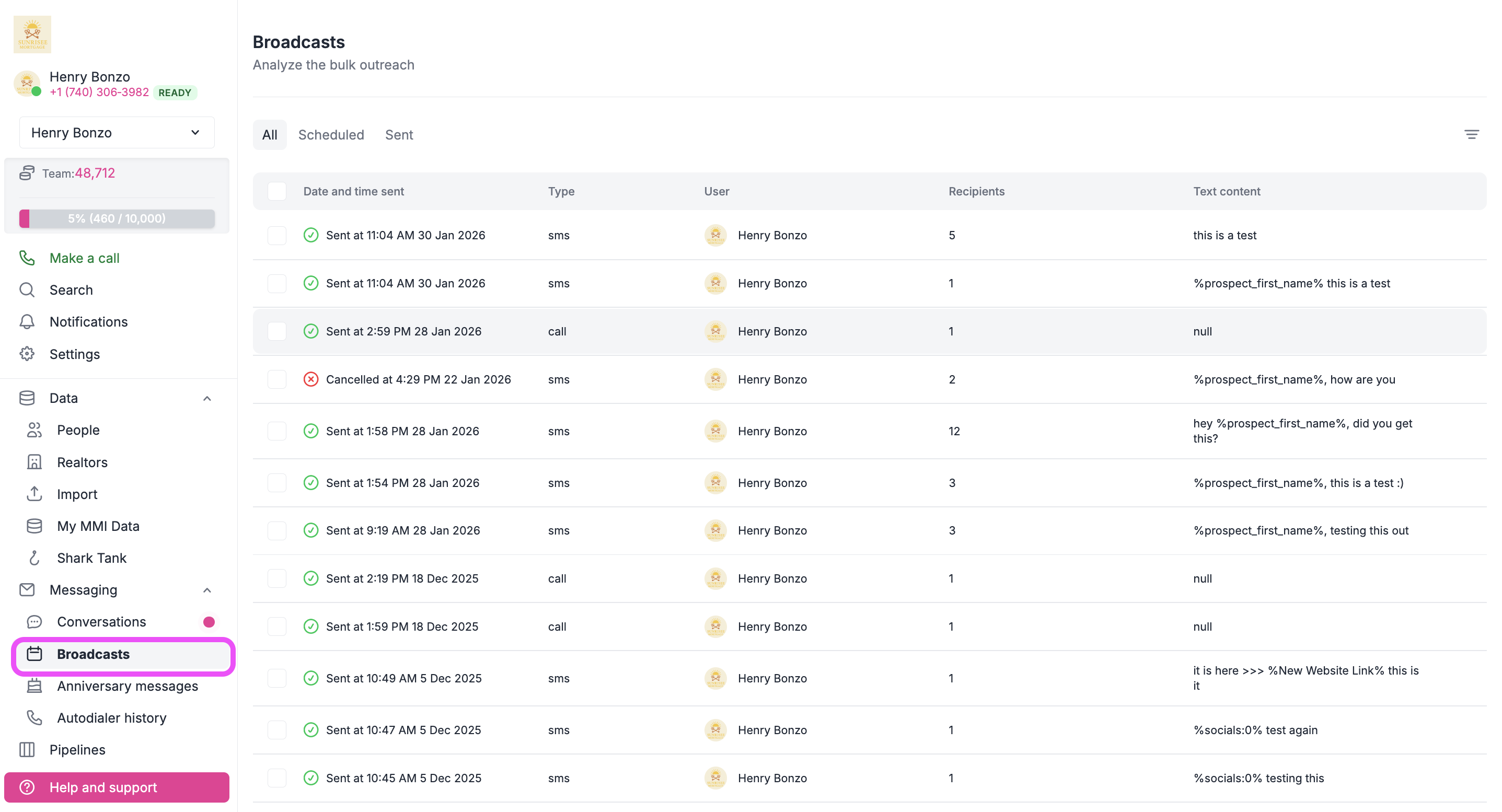Click the Data database icon

click(x=27, y=398)
